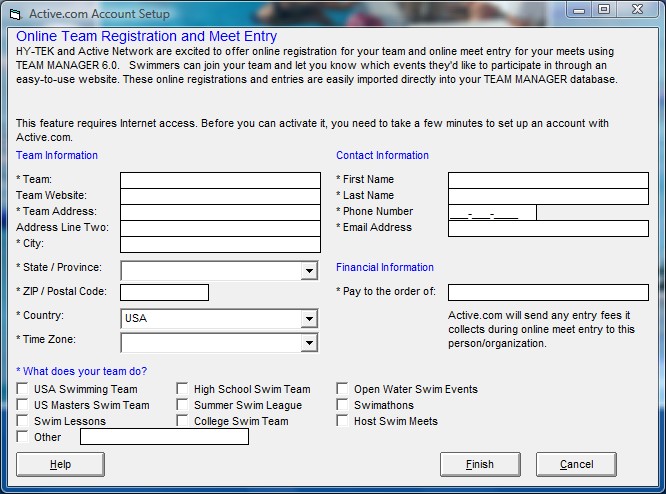Expand the Country dropdown showing USA
This screenshot has height=494, width=666.
point(309,319)
